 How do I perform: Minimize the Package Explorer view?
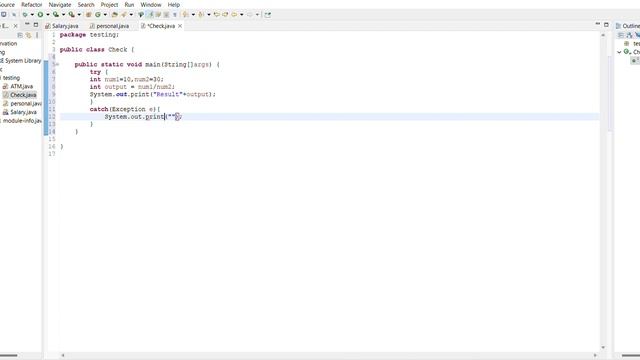click(27, 25)
